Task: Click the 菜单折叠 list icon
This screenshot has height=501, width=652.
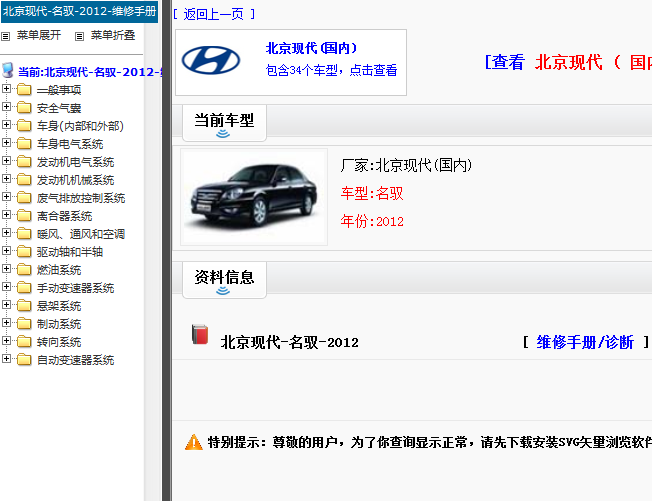Action: click(x=79, y=37)
